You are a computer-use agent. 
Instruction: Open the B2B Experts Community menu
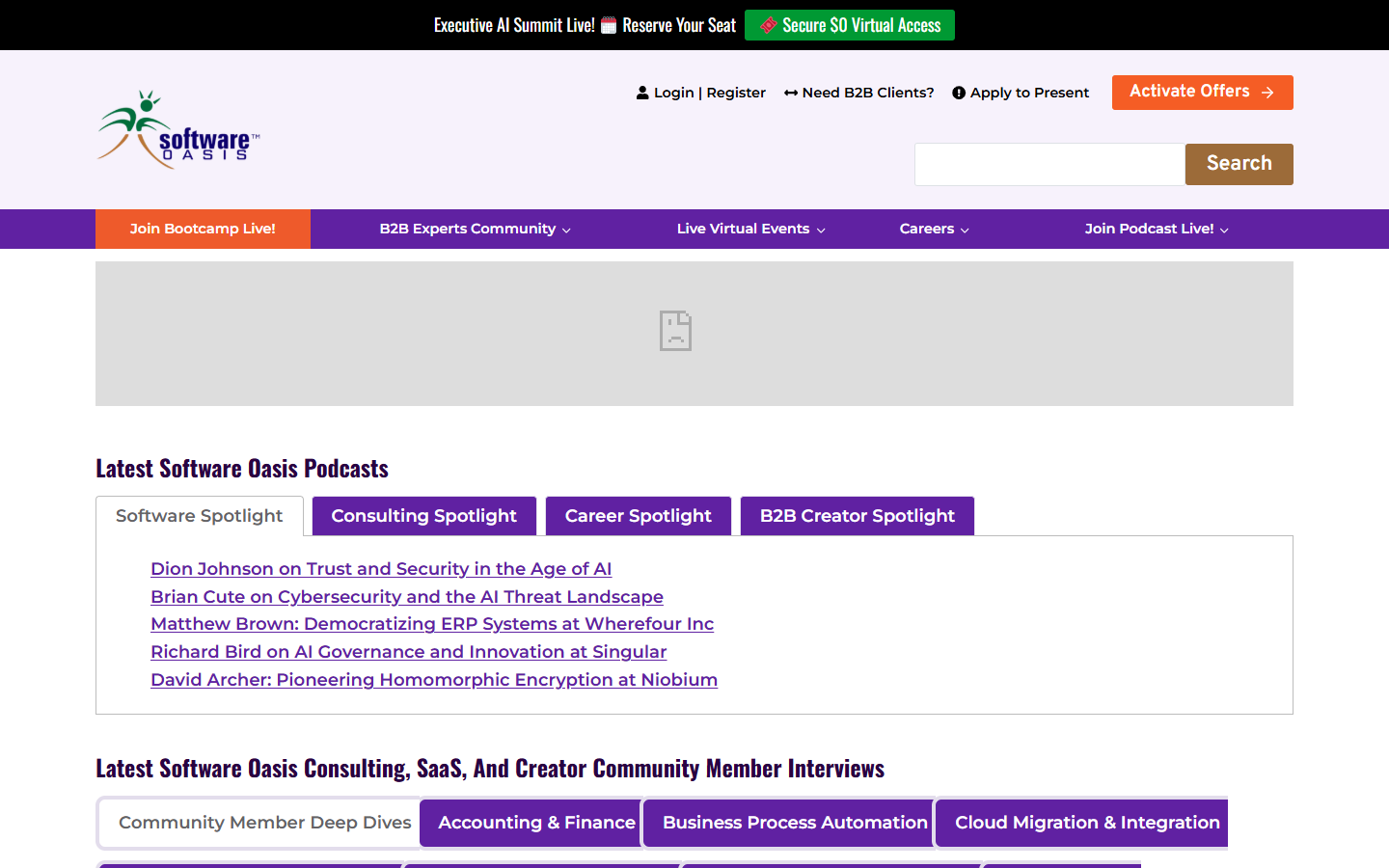pyautogui.click(x=468, y=229)
